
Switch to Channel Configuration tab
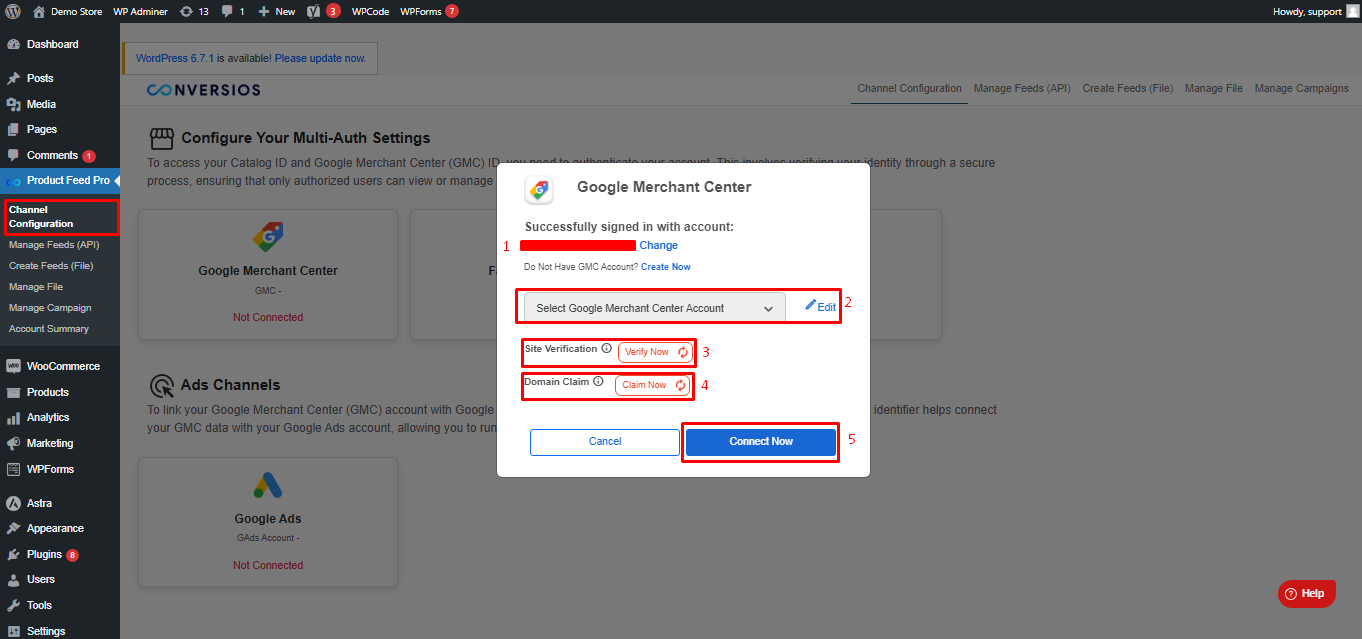[909, 88]
